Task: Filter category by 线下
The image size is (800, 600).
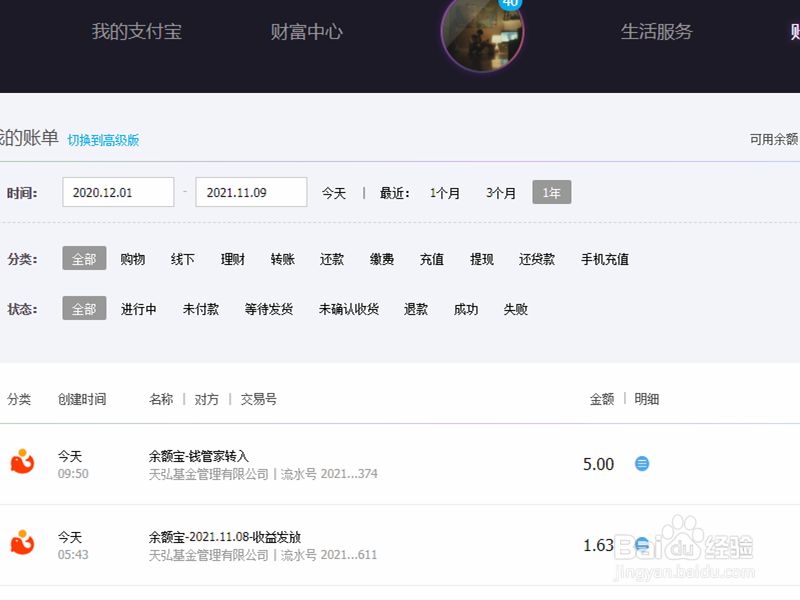Action: 183,259
